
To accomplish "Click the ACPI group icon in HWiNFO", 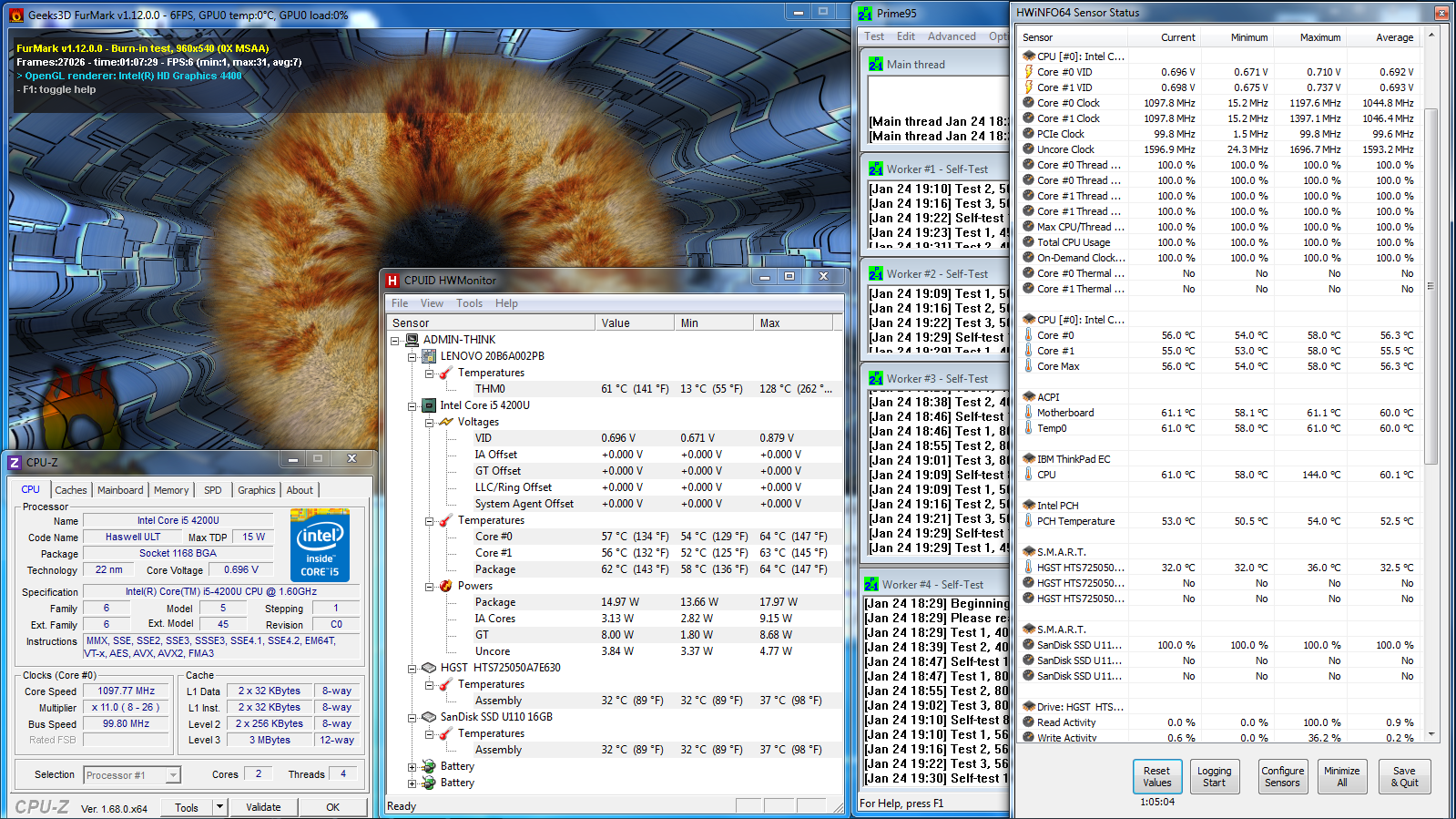I will pos(1029,397).
